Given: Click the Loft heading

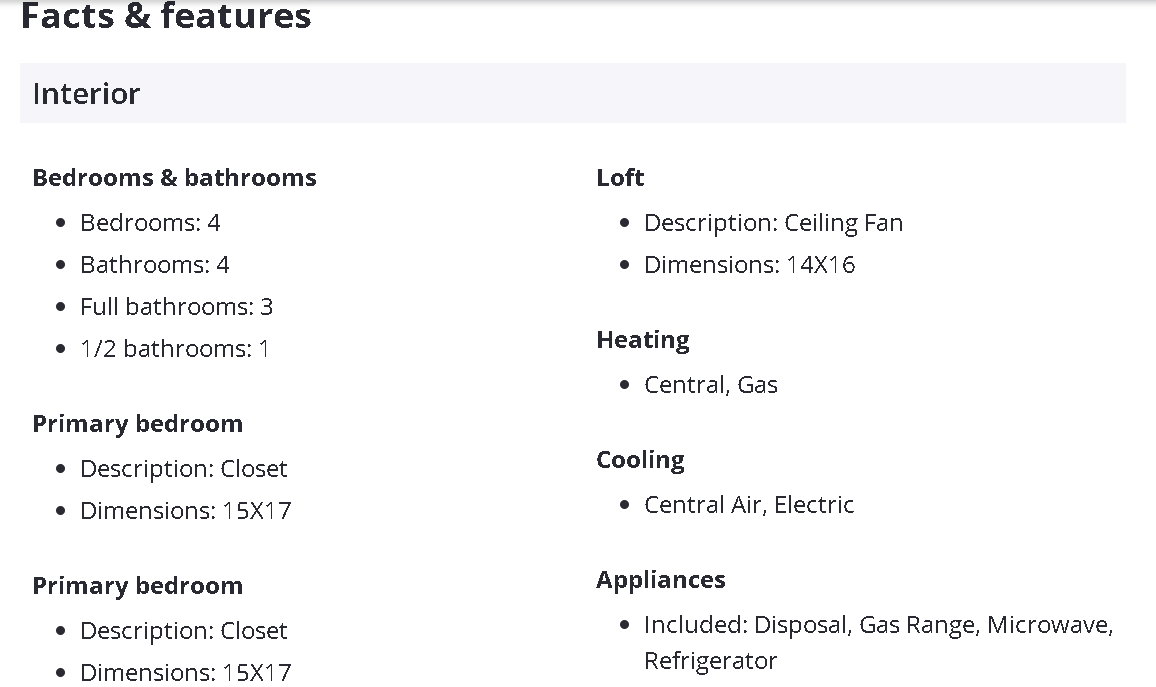Looking at the screenshot, I should [x=620, y=178].
